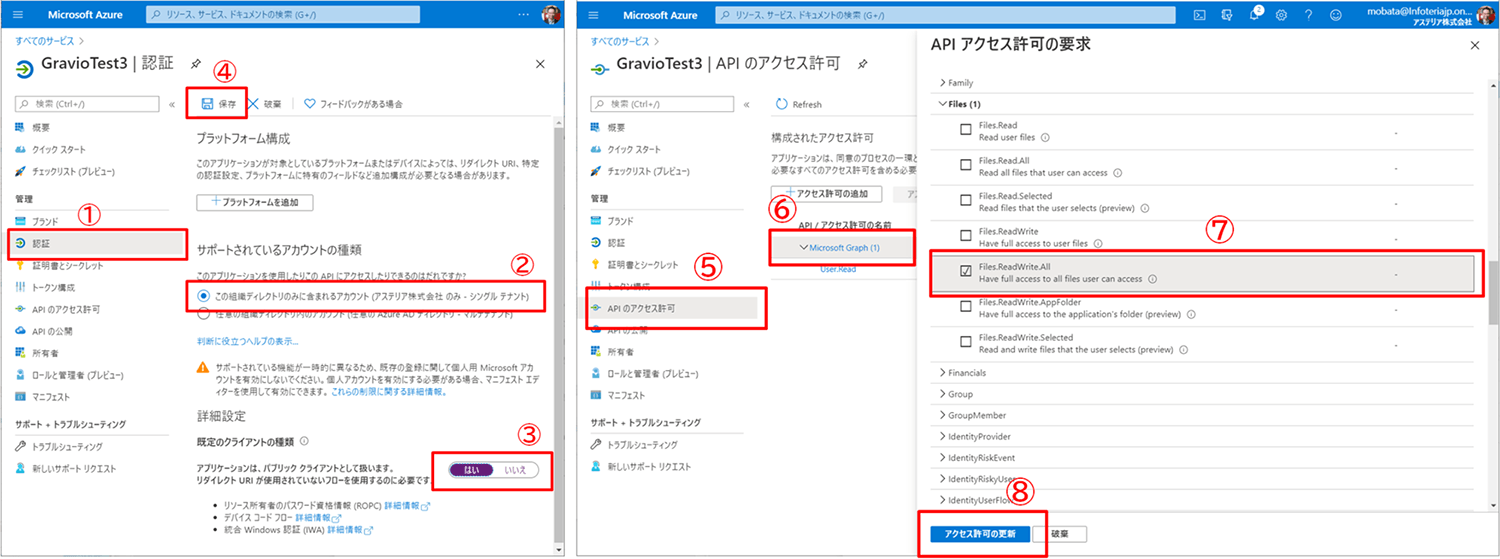Check the Files.ReadWrite permission
This screenshot has width=1500, height=559.
pos(966,234)
